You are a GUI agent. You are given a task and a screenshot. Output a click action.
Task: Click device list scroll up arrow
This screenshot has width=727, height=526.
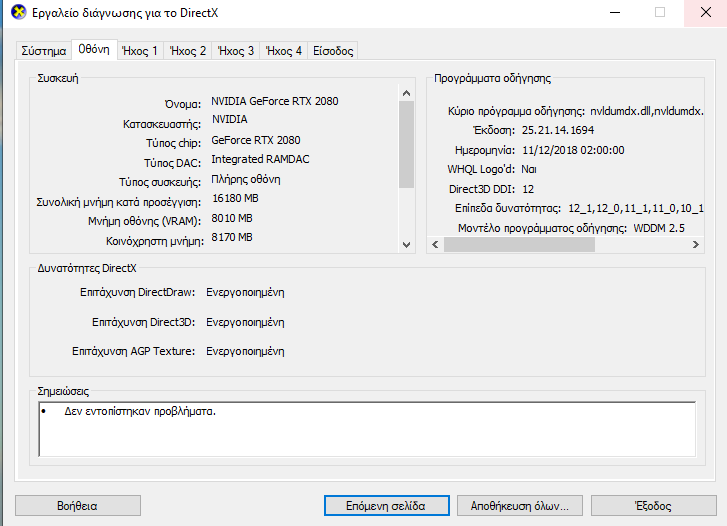(407, 93)
